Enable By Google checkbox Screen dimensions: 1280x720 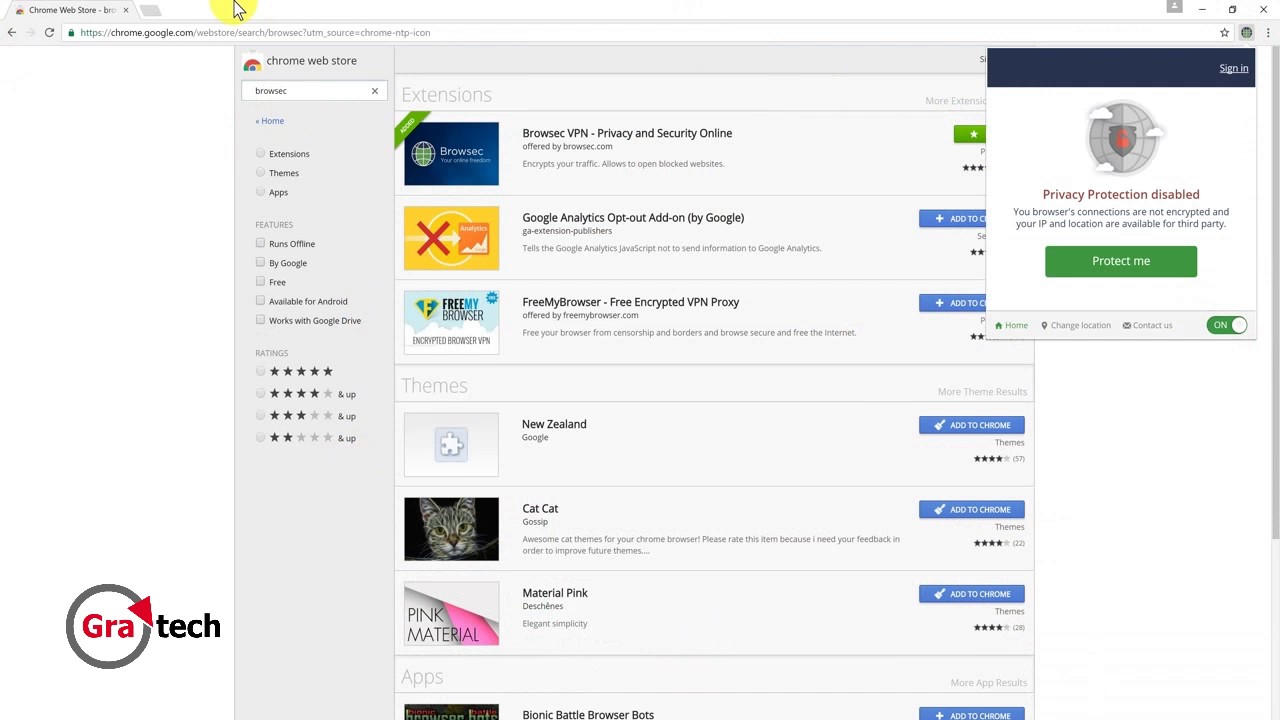tap(260, 262)
